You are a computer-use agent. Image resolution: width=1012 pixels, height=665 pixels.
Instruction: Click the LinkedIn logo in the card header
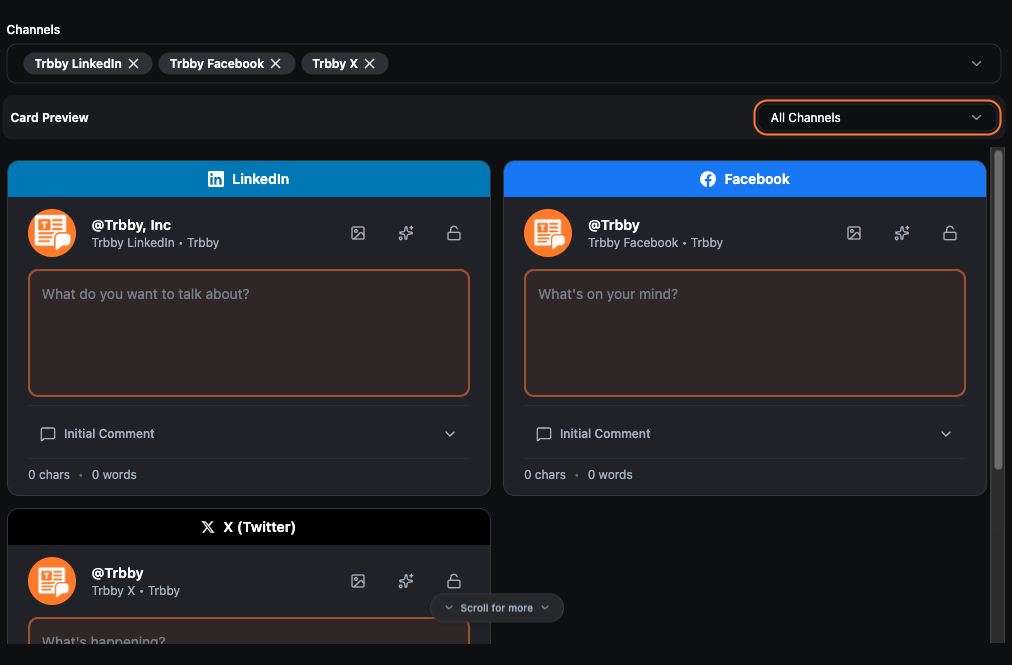tap(216, 179)
